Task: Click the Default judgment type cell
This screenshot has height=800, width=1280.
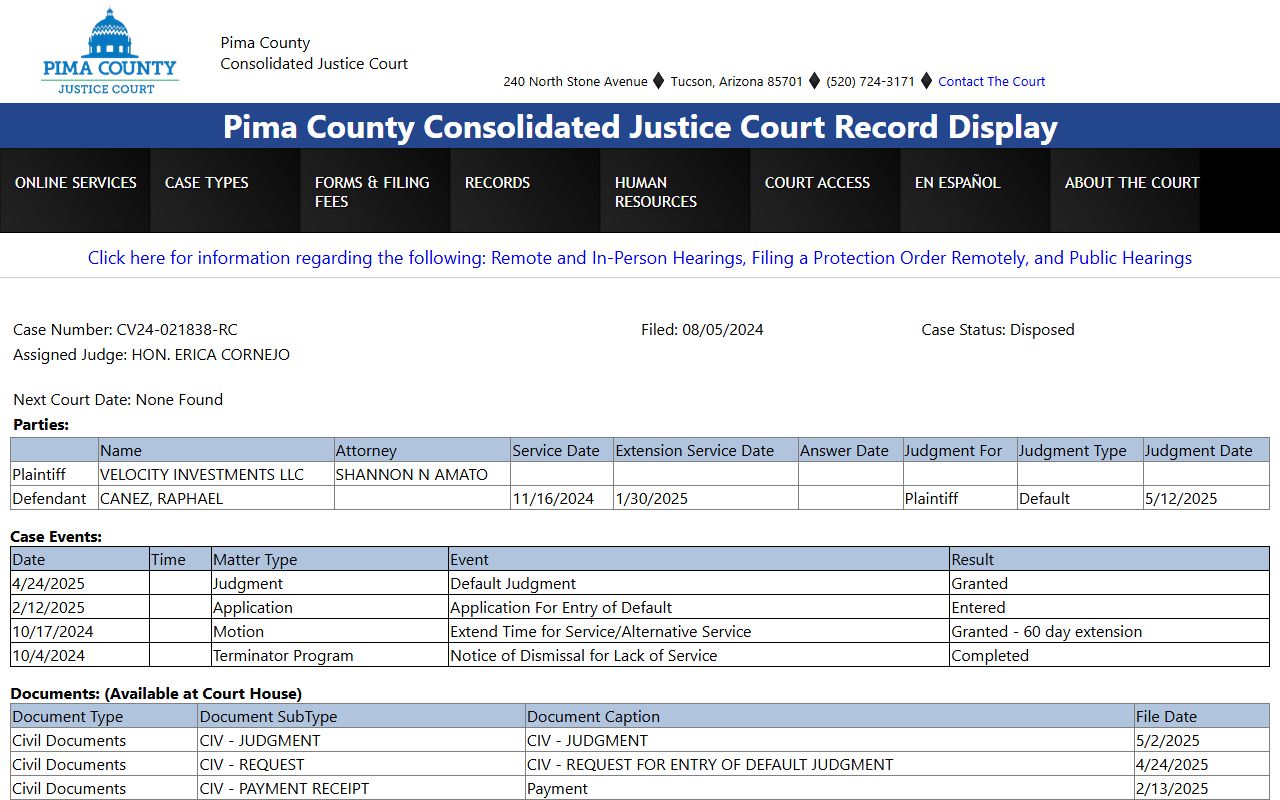Action: (1080, 498)
